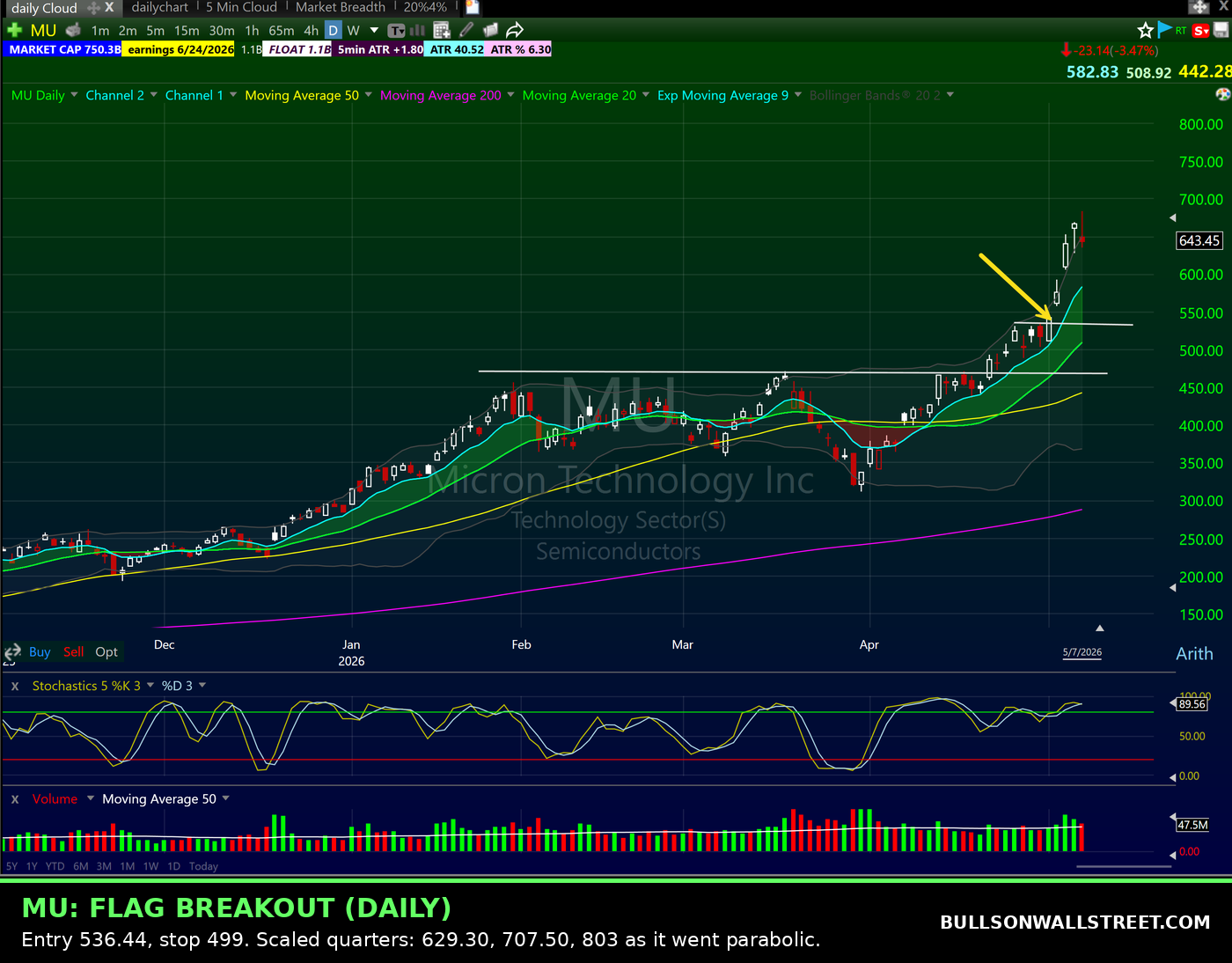Click the rotate icon left of Buy
1232x963 pixels.
point(12,652)
